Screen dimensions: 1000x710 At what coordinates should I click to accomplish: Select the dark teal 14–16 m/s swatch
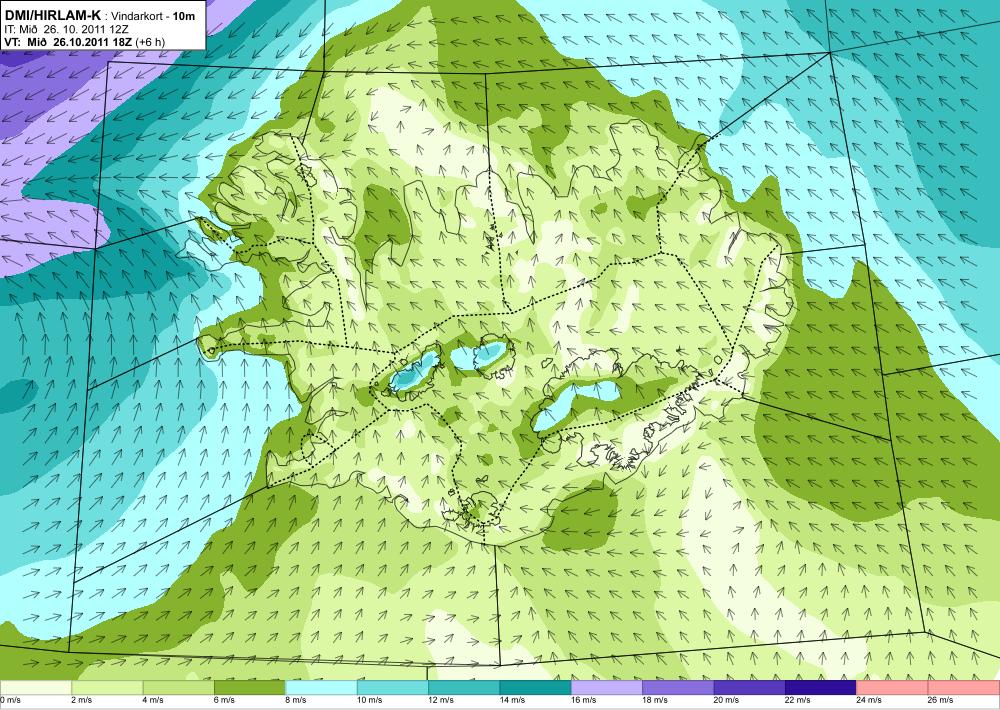point(535,688)
